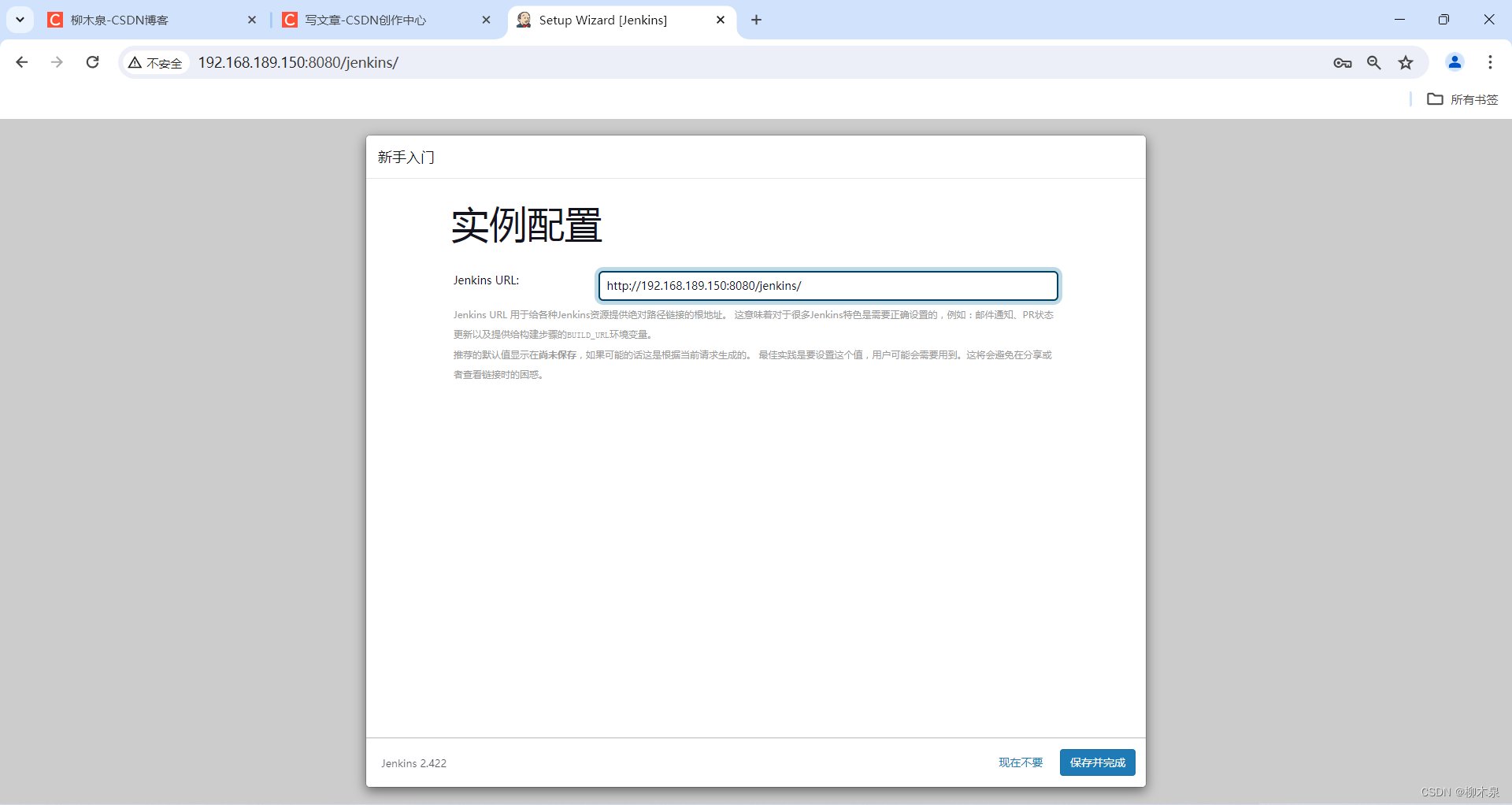The height and width of the screenshot is (805, 1512).
Task: Click the 实例配置 heading
Action: tap(527, 225)
